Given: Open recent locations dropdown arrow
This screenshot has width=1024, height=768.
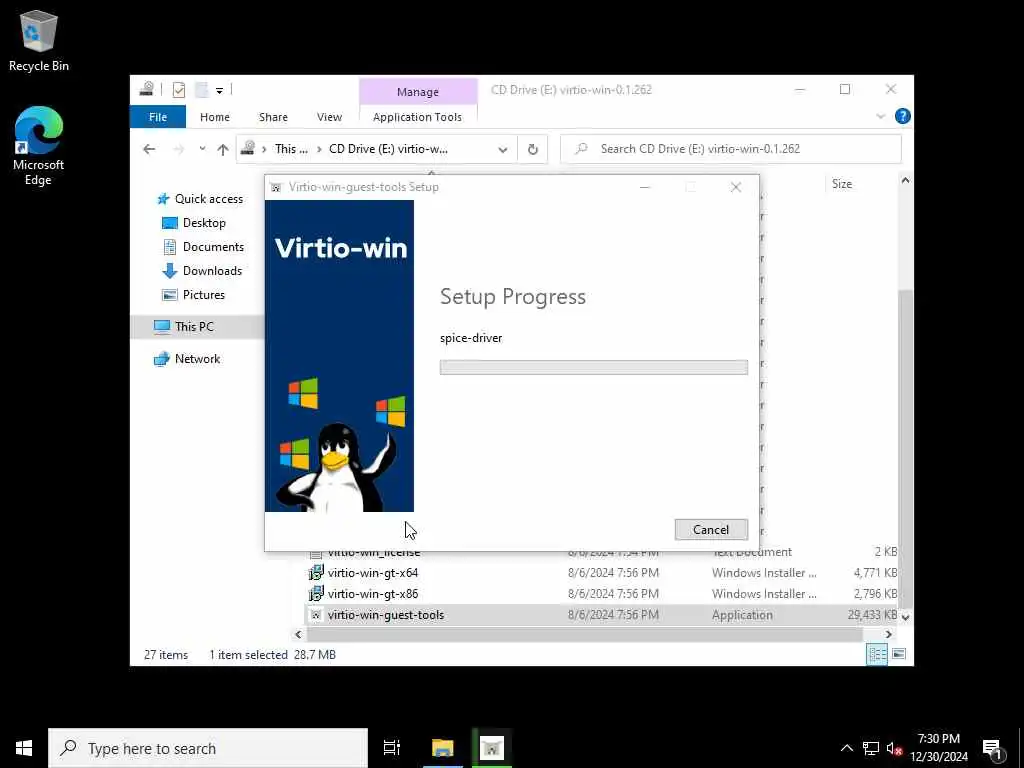Looking at the screenshot, I should point(202,149).
